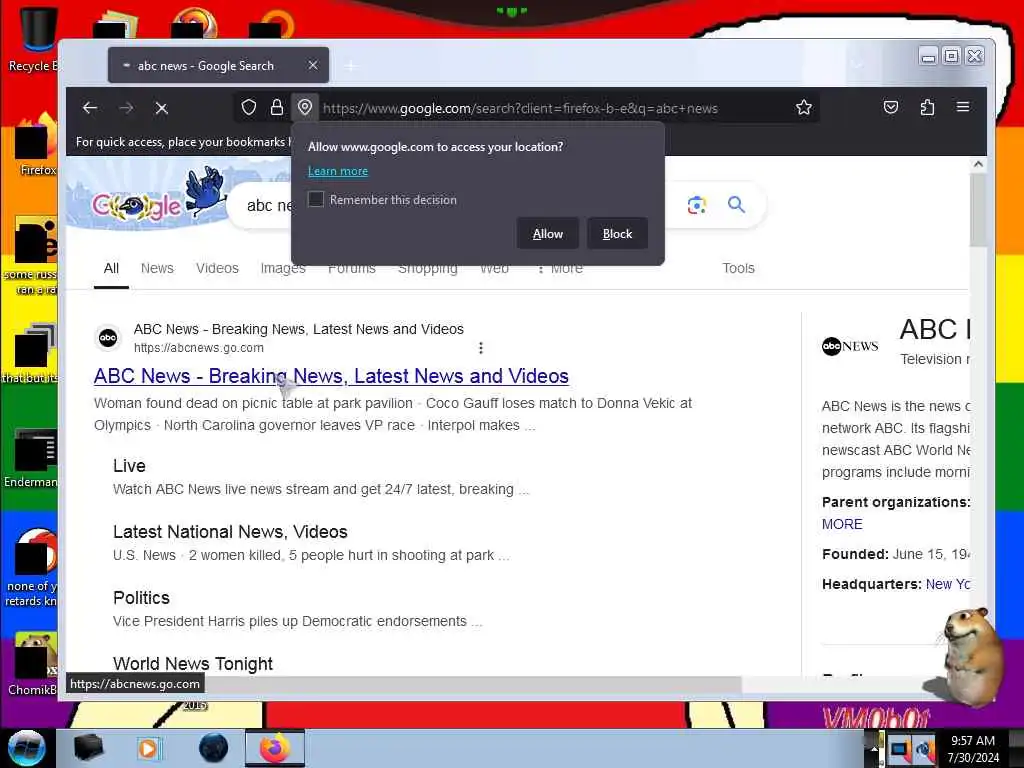Click the ABC favicon in first result

108,338
